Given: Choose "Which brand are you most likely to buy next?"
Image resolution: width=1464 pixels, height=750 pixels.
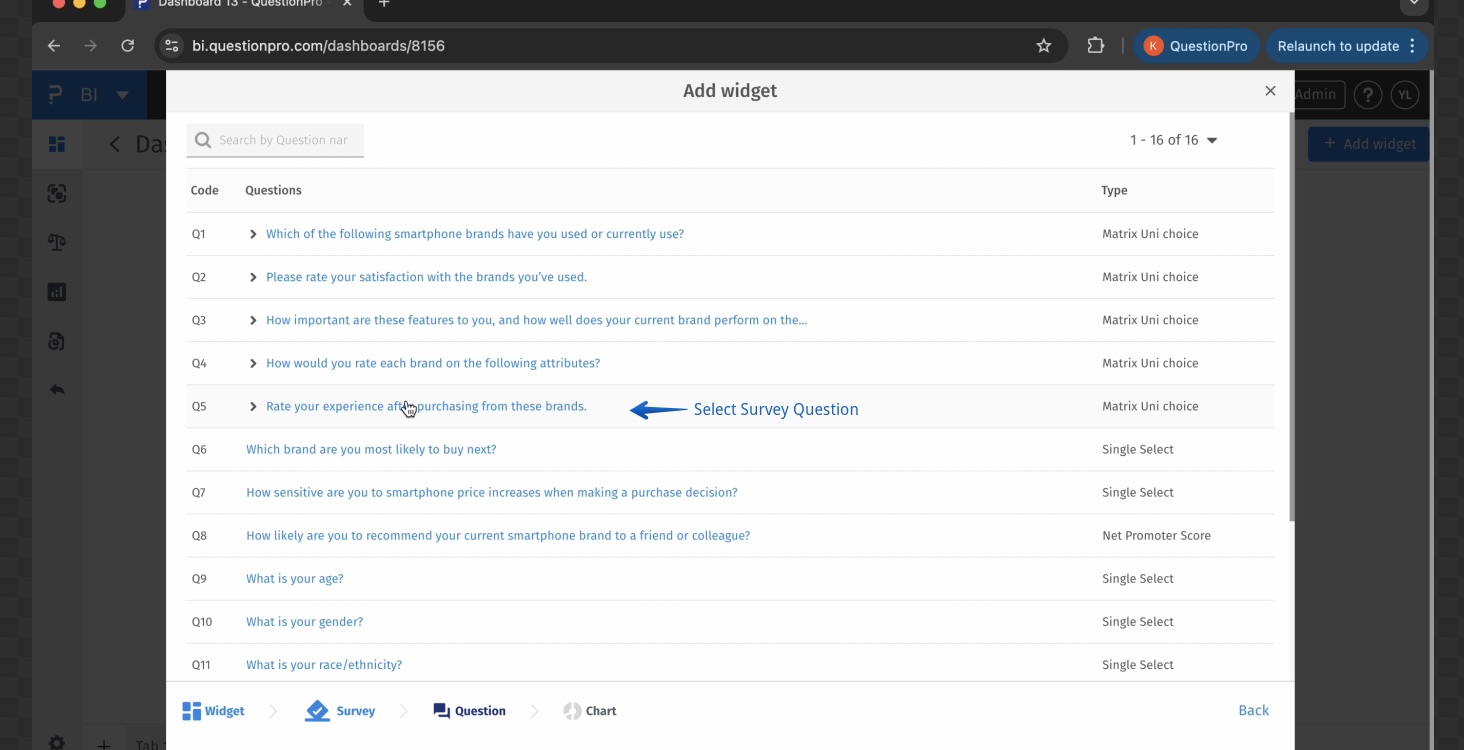Looking at the screenshot, I should pyautogui.click(x=371, y=450).
